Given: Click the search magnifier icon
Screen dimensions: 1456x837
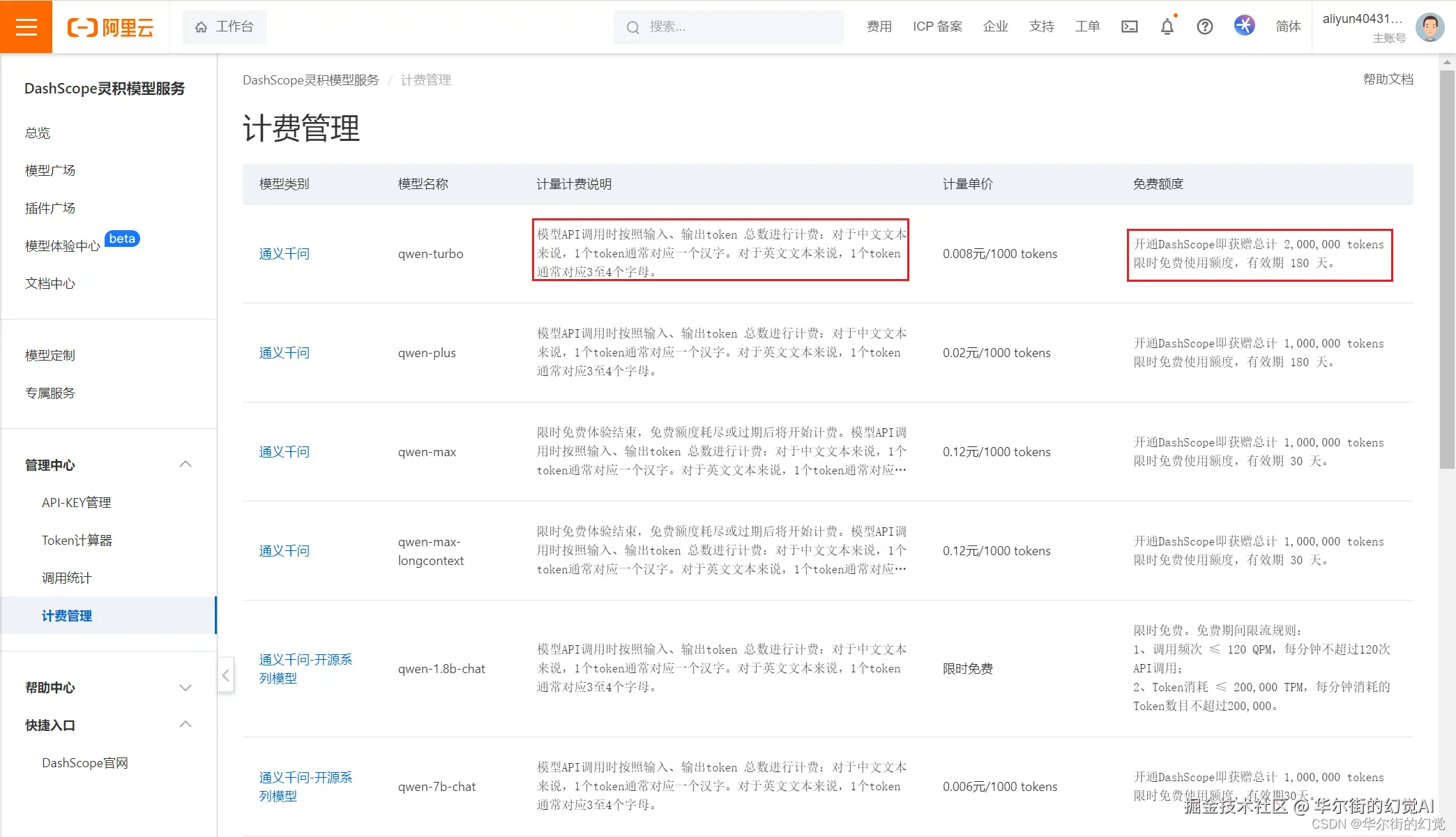Looking at the screenshot, I should pos(632,27).
